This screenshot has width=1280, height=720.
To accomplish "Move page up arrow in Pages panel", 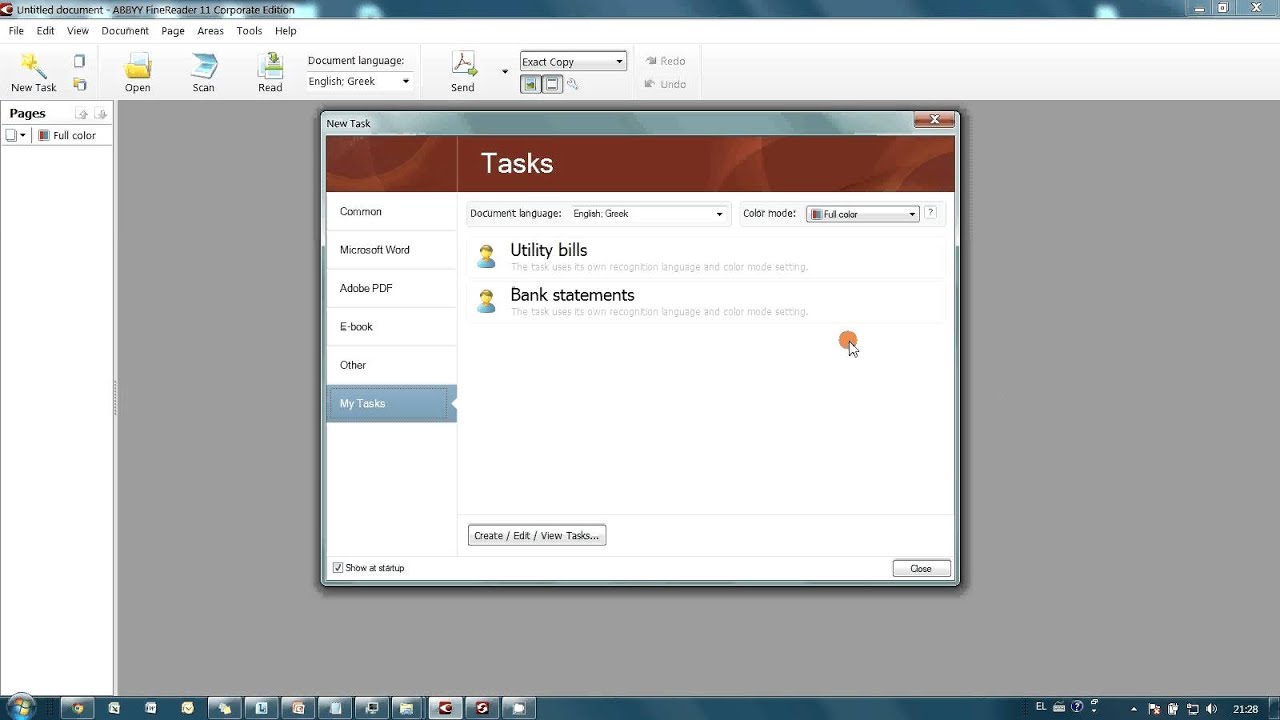I will coord(82,114).
